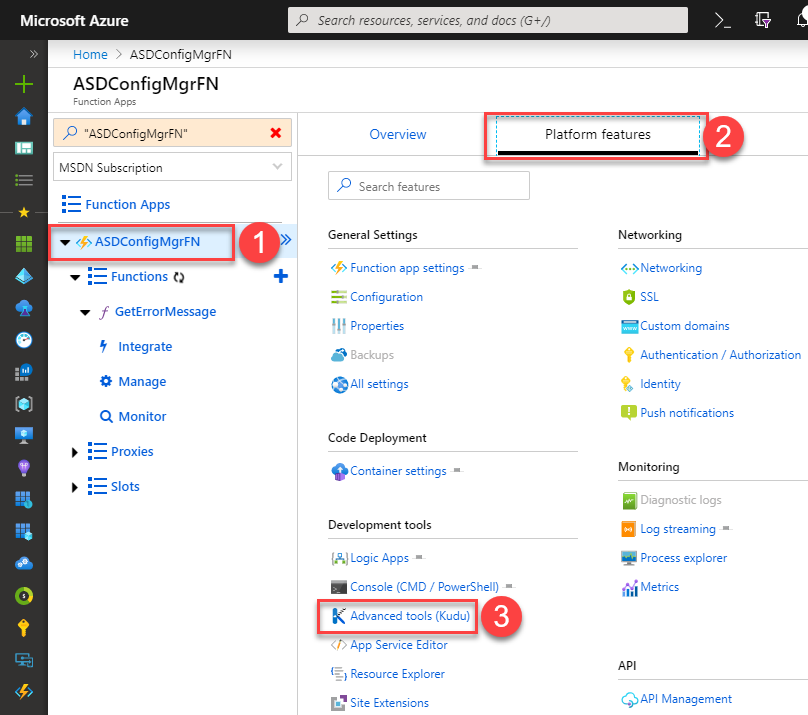
Task: Open All resources green grid icon
Action: click(24, 244)
